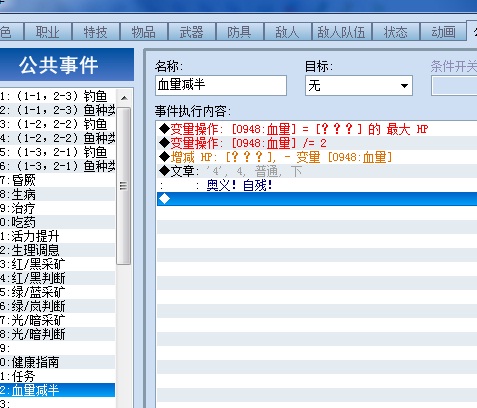Screen dimensions: 477x408
Task: Edit the 名称 field containing 血量减半
Action: pos(221,85)
